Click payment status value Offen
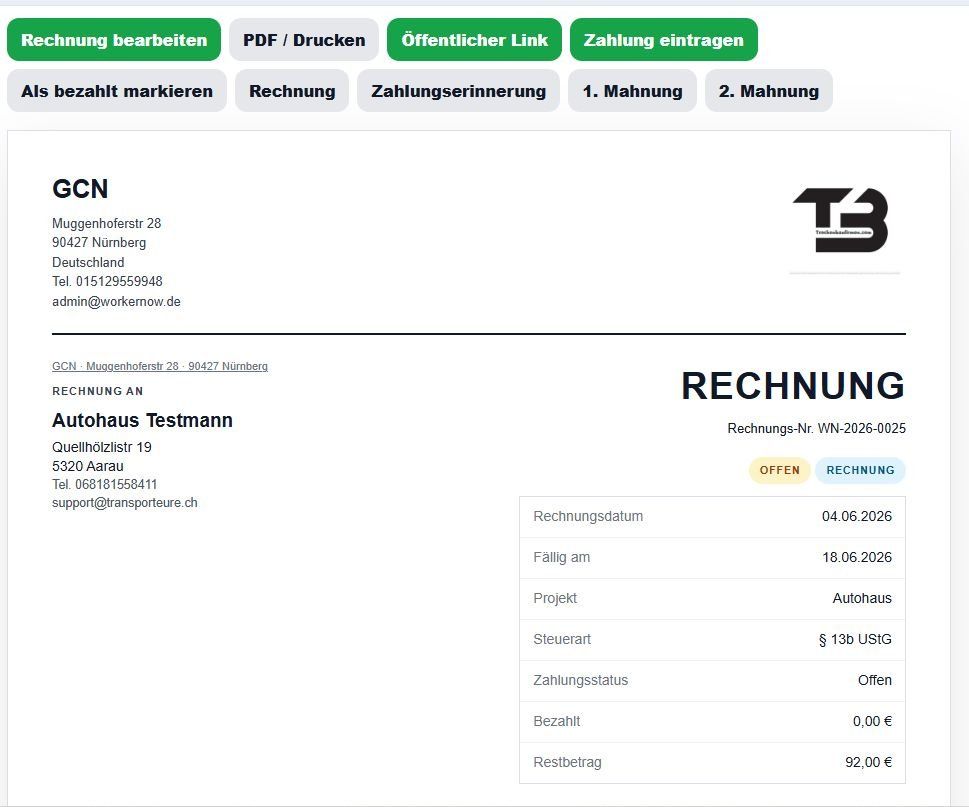This screenshot has width=969, height=807. (874, 680)
